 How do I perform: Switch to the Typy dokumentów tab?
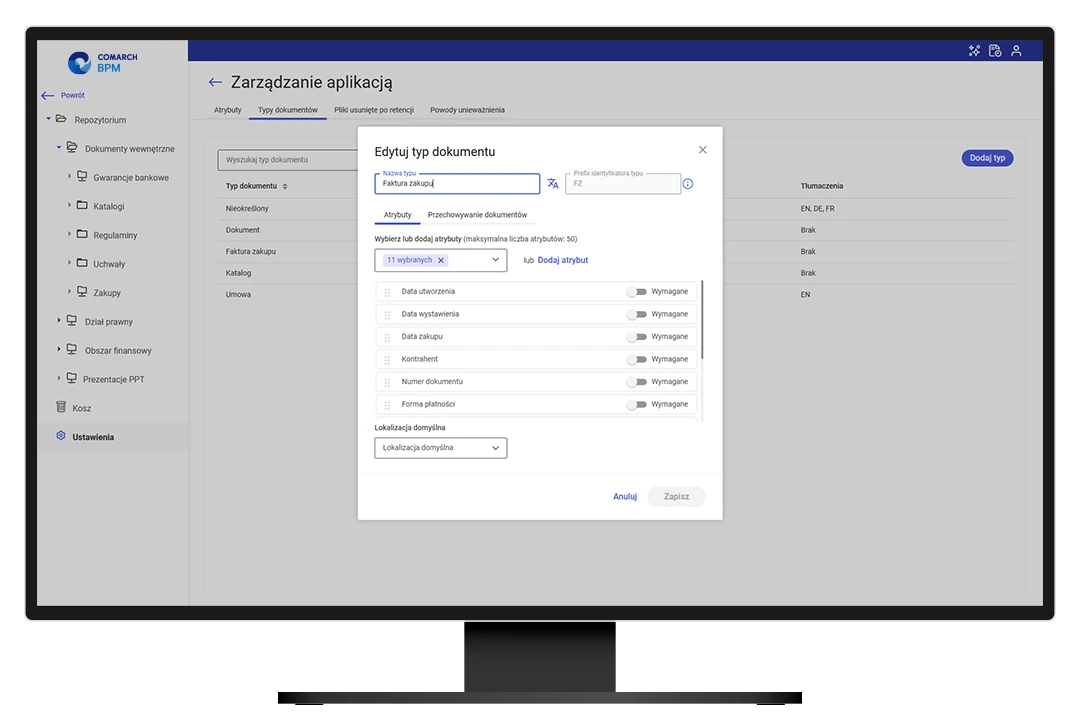tap(288, 110)
